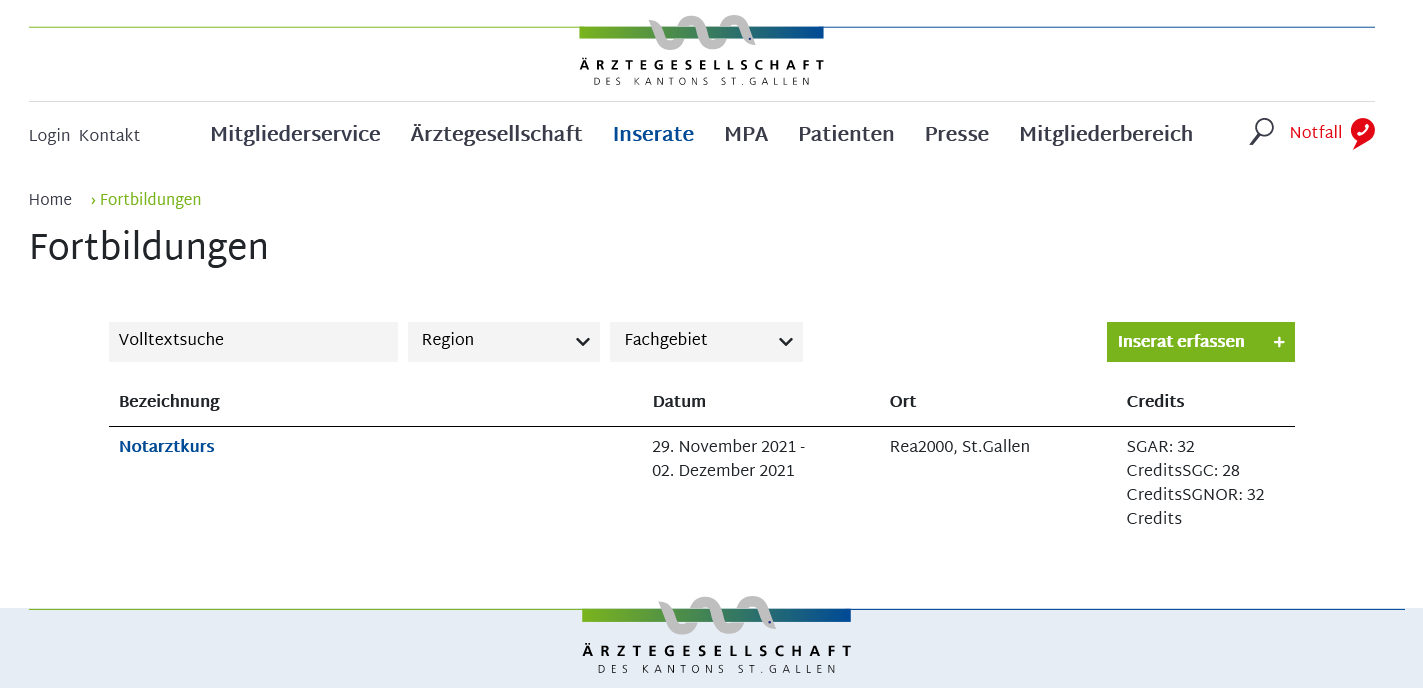Expand the Region dropdown
Image resolution: width=1423 pixels, height=688 pixels.
pyautogui.click(x=503, y=341)
